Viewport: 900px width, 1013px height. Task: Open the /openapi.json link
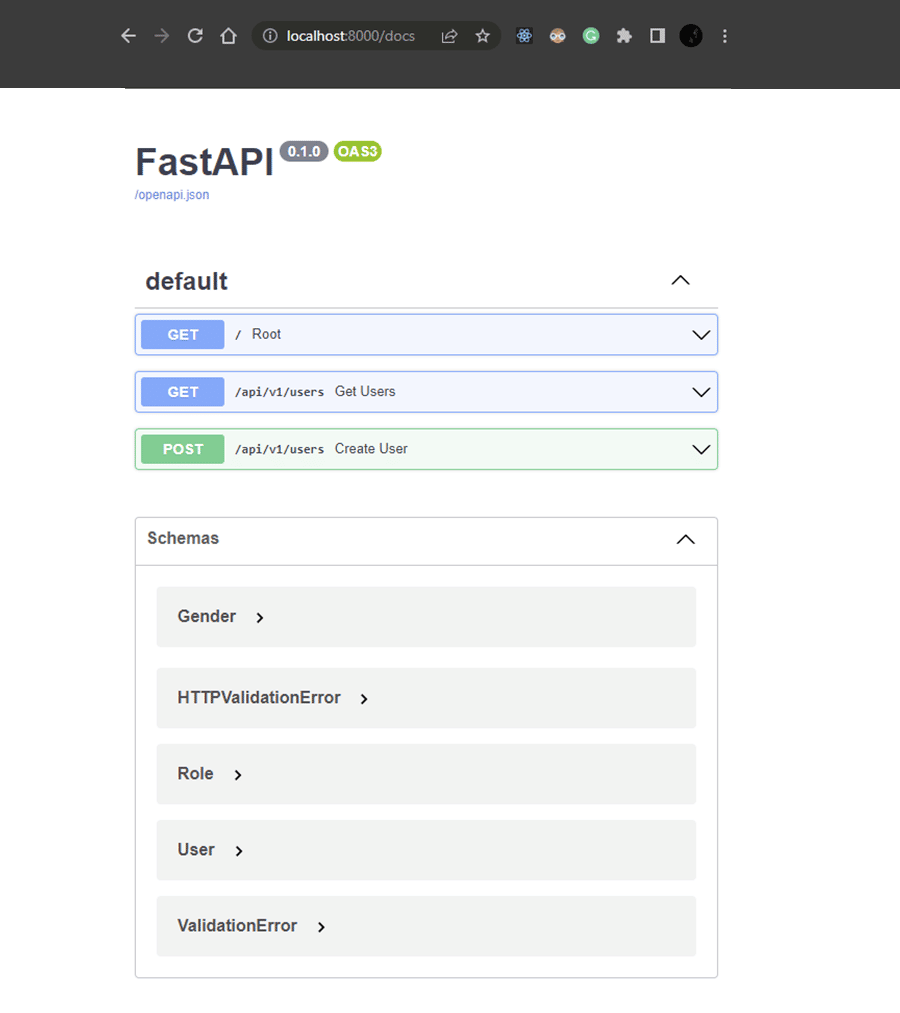coord(171,194)
